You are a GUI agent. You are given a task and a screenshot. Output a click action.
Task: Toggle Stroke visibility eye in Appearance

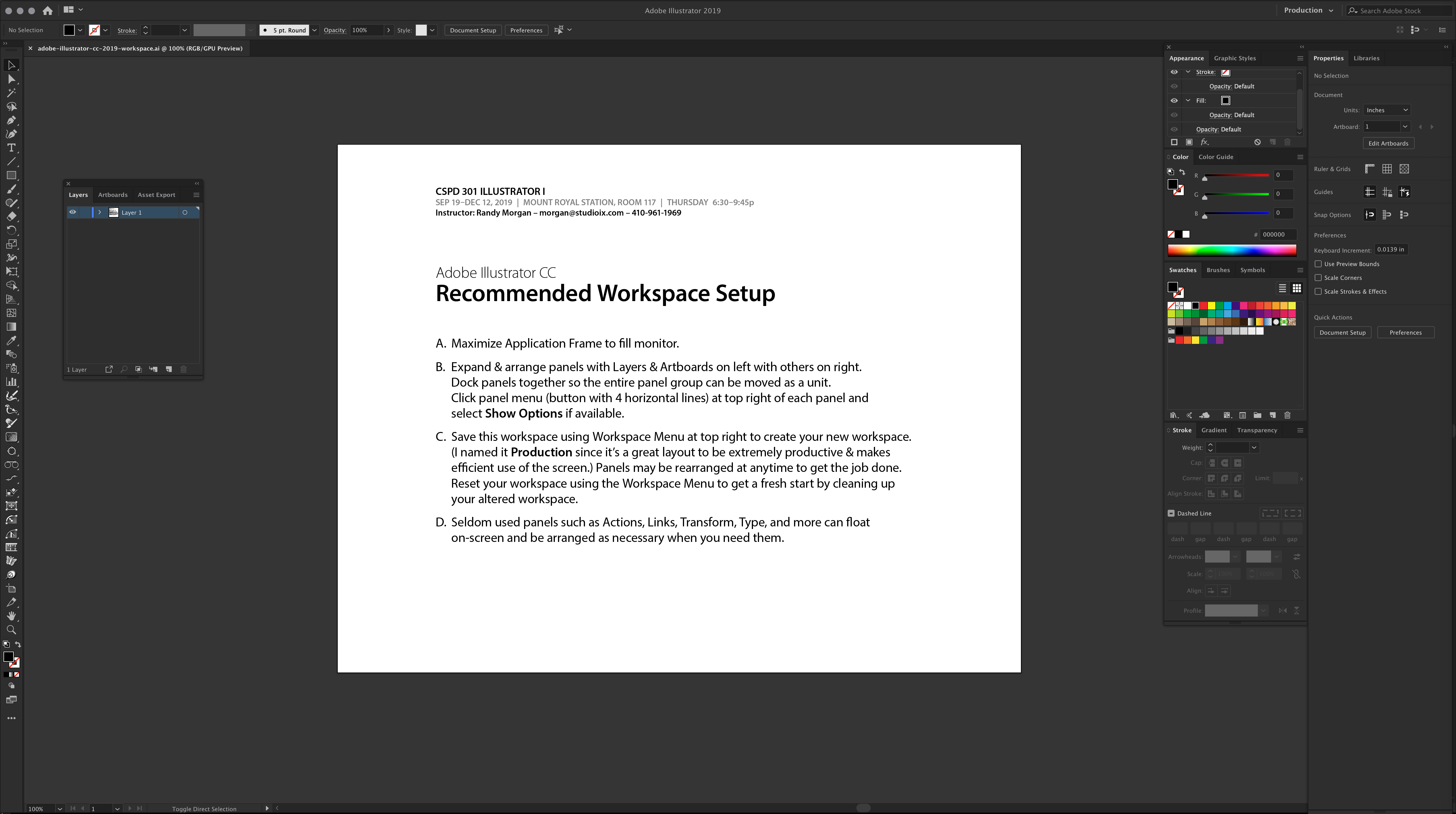1174,72
